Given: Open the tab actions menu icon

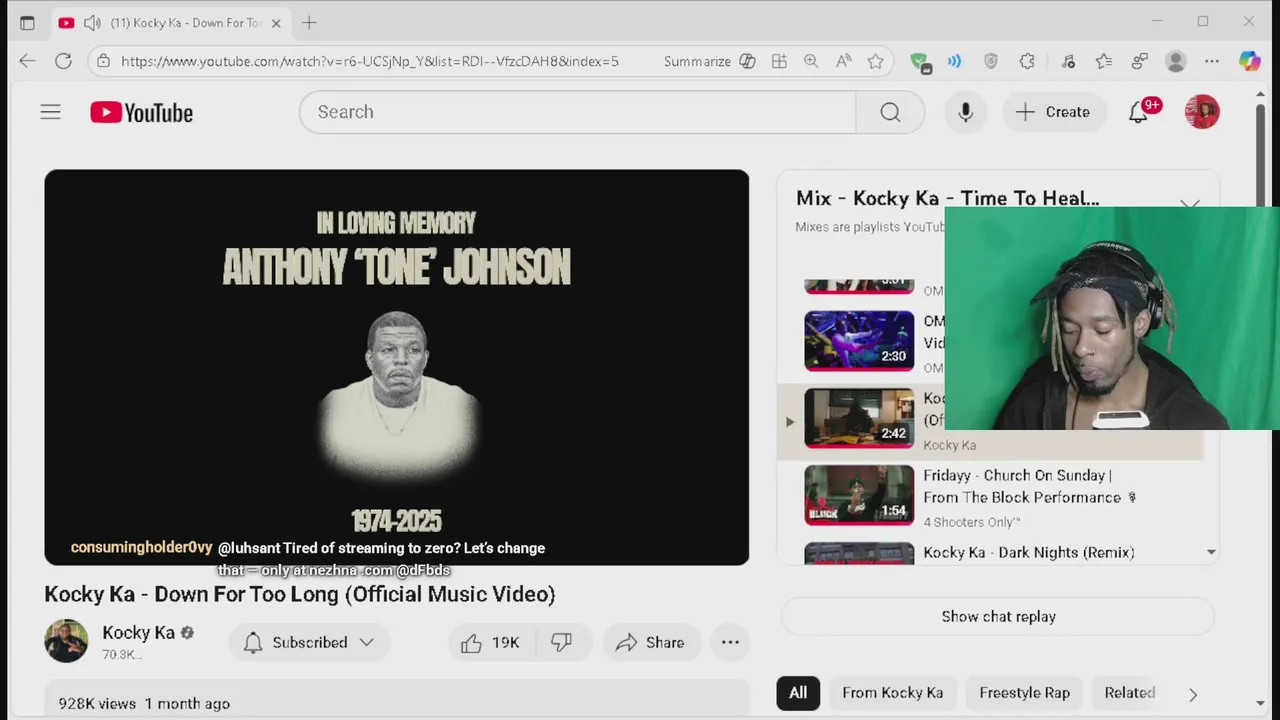Looking at the screenshot, I should (x=27, y=22).
